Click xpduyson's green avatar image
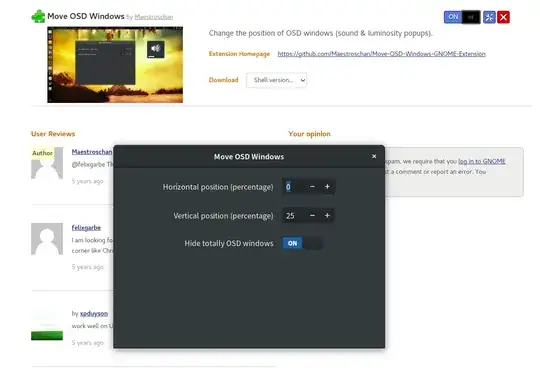This screenshot has width=540, height=376. click(x=47, y=325)
